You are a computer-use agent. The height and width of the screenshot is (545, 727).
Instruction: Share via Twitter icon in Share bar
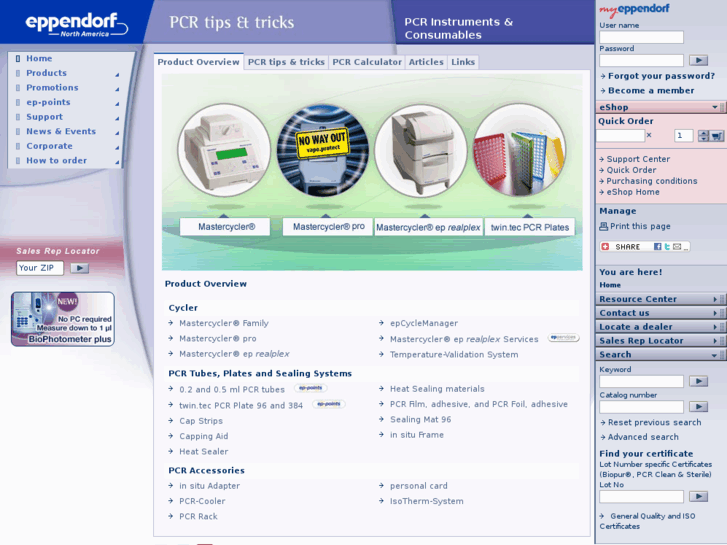pos(667,247)
